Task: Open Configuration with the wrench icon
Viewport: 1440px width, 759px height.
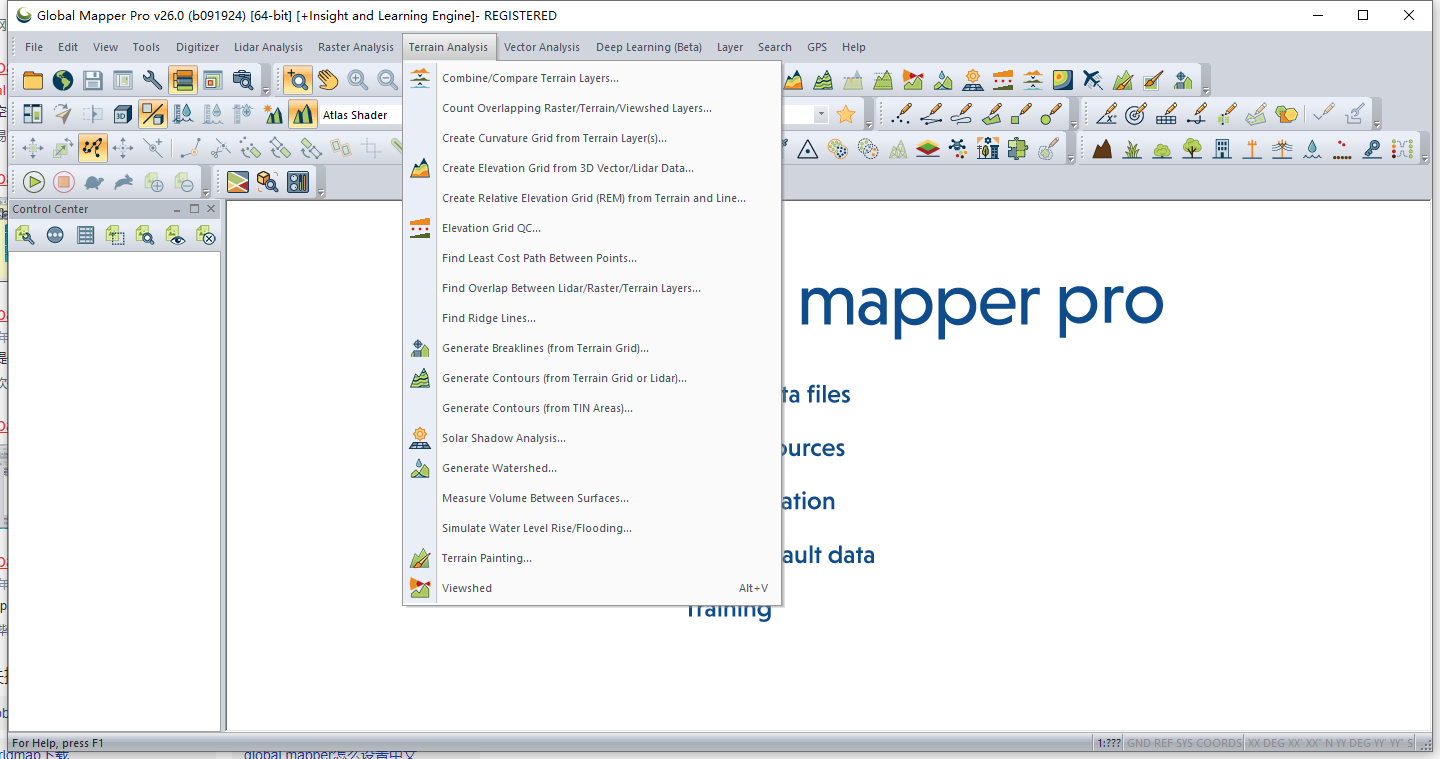Action: 153,80
